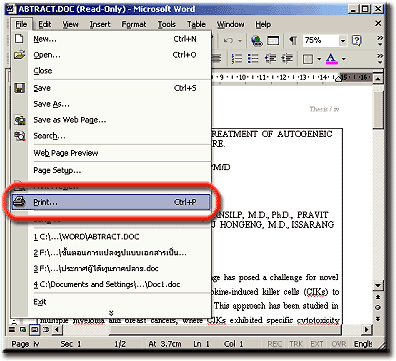Open the Table menu

pyautogui.click(x=196, y=24)
